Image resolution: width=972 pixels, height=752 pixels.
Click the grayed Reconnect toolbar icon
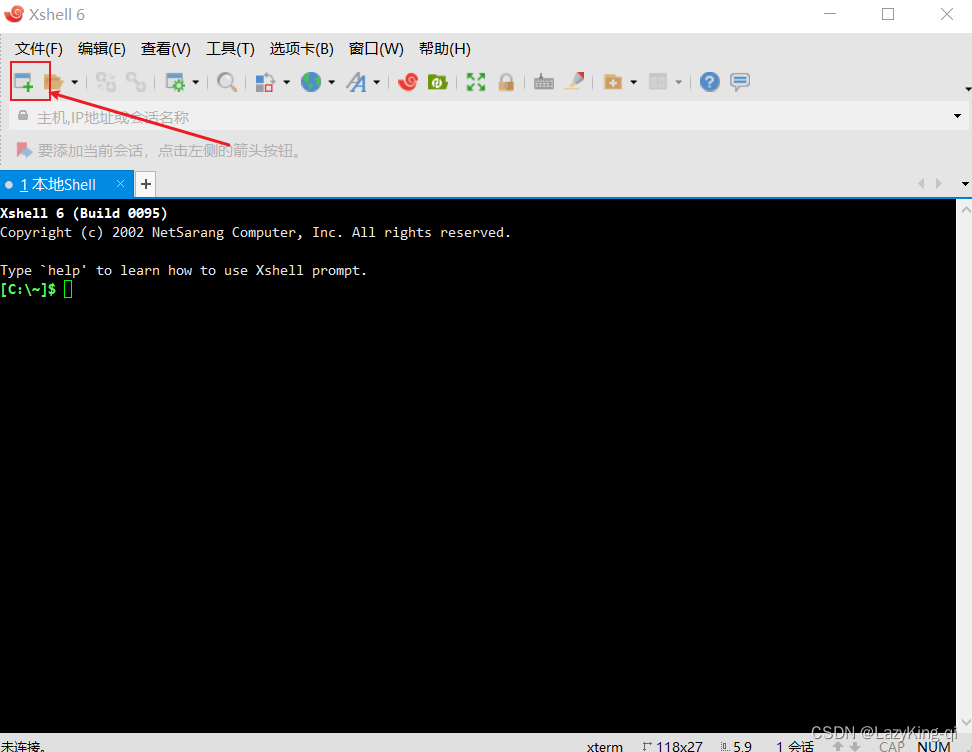105,82
